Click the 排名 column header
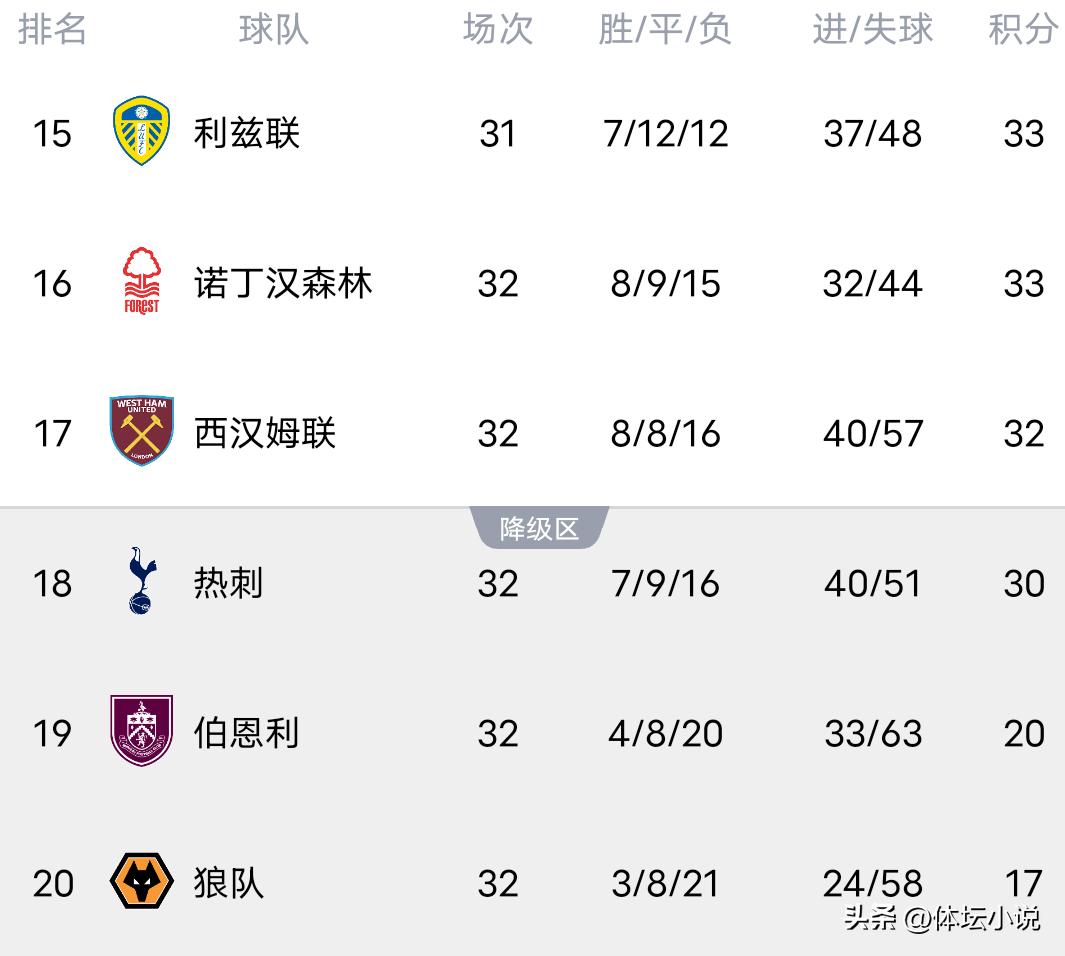Screen dimensions: 1065x956 pos(52,30)
